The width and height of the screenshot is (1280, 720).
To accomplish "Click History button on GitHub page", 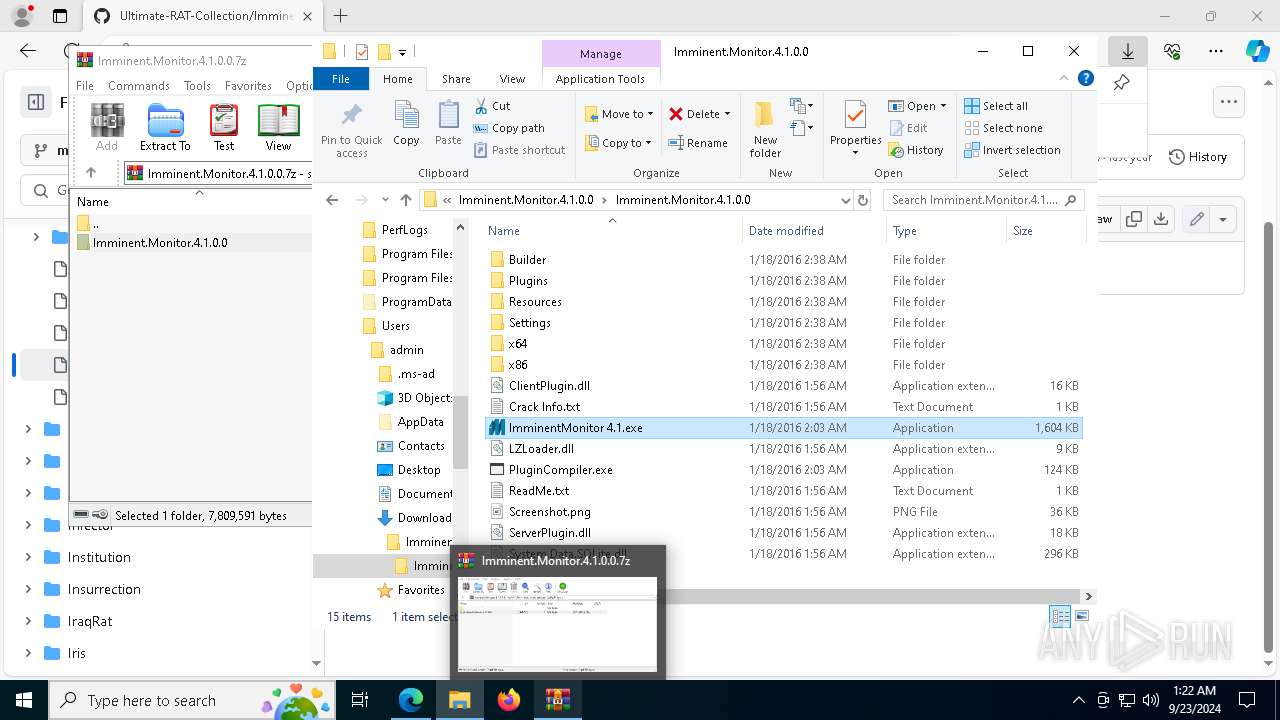I will tap(1197, 157).
